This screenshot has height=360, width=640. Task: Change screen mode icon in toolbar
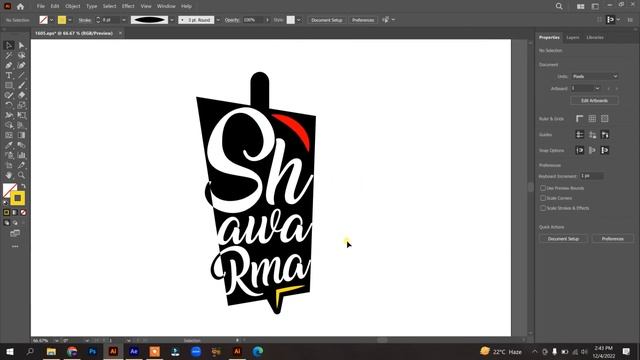[x=15, y=233]
